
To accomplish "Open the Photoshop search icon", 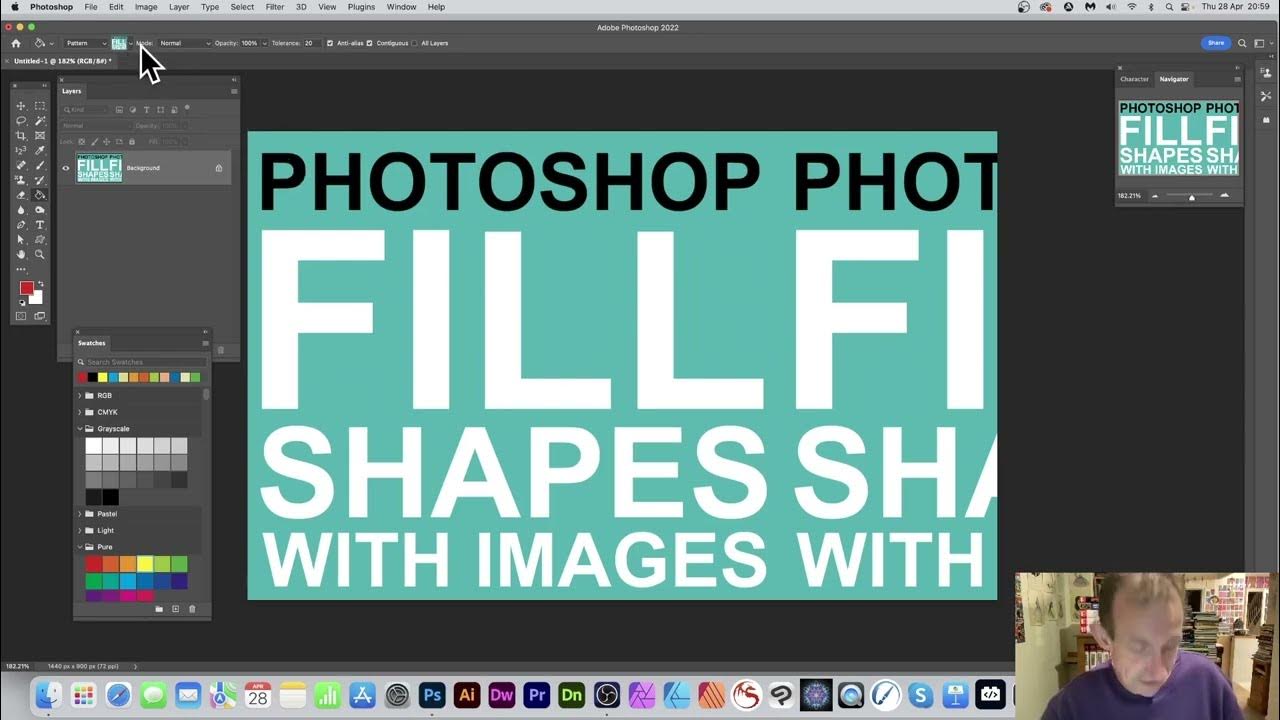I will (x=1242, y=43).
